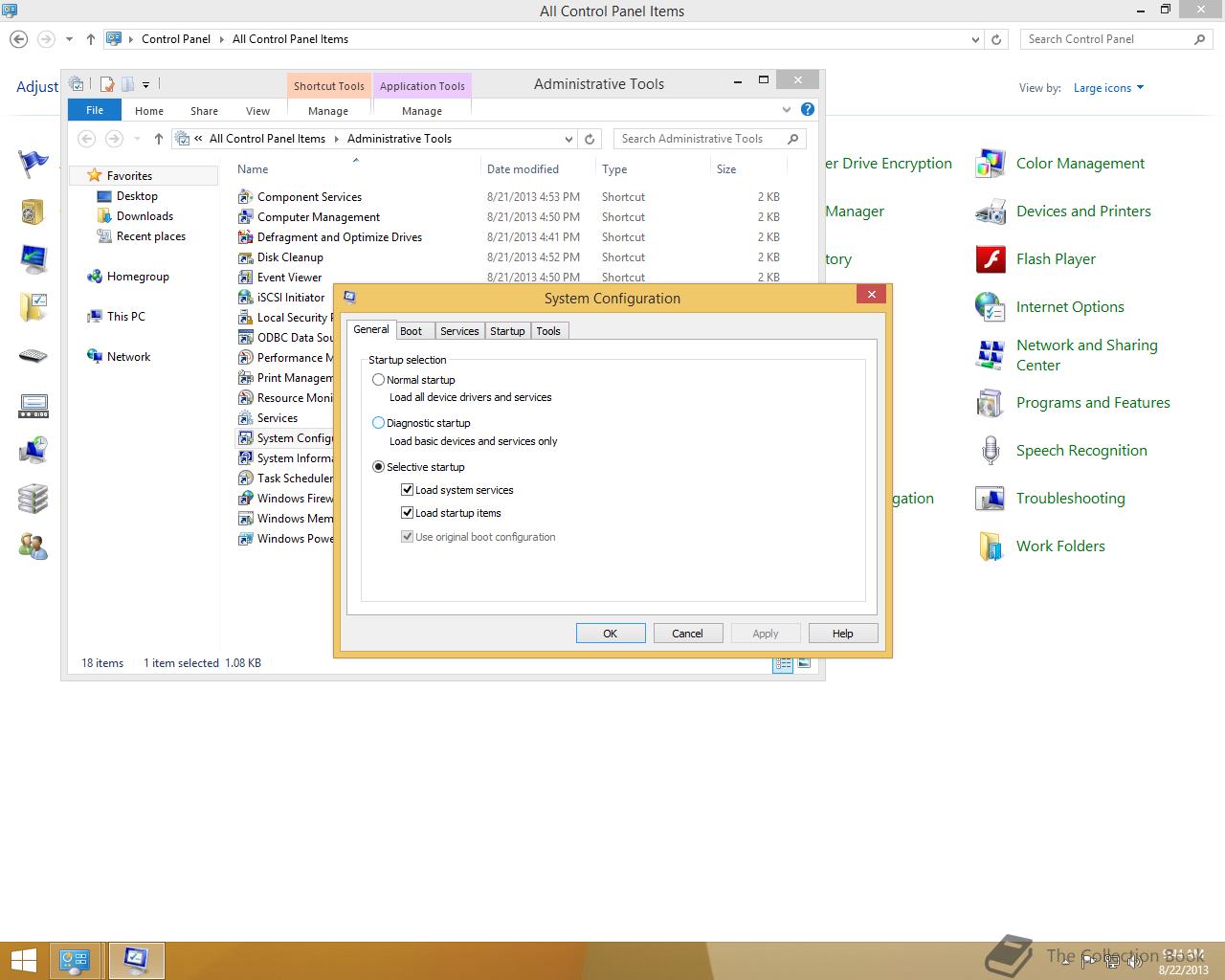Sort by Date modified column

click(523, 169)
